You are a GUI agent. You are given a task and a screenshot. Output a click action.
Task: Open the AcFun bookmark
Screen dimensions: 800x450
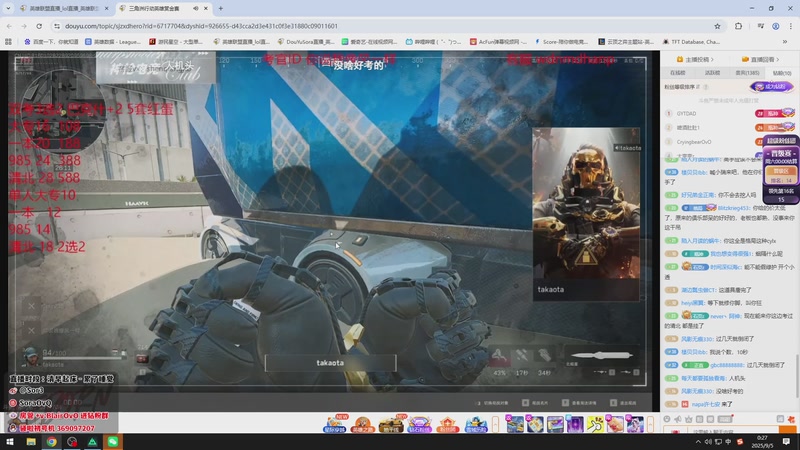(x=498, y=42)
